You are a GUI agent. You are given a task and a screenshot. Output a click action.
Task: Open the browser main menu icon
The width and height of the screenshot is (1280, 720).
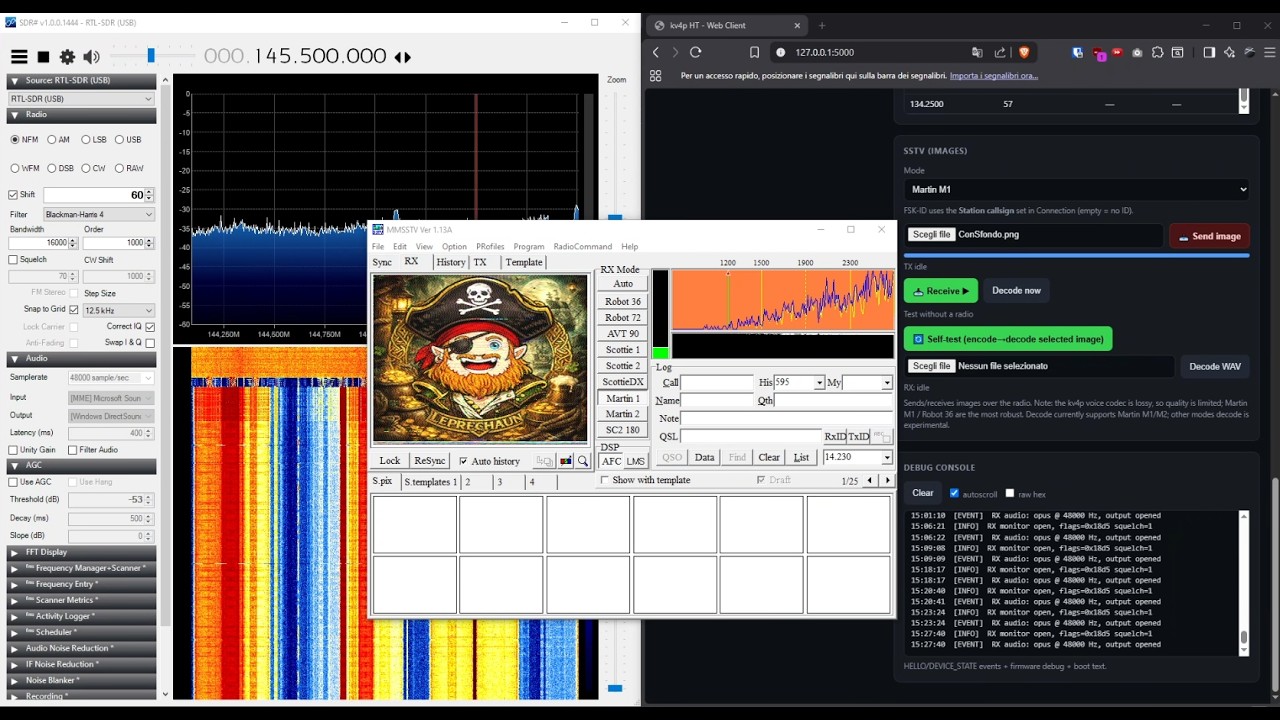(x=1270, y=52)
